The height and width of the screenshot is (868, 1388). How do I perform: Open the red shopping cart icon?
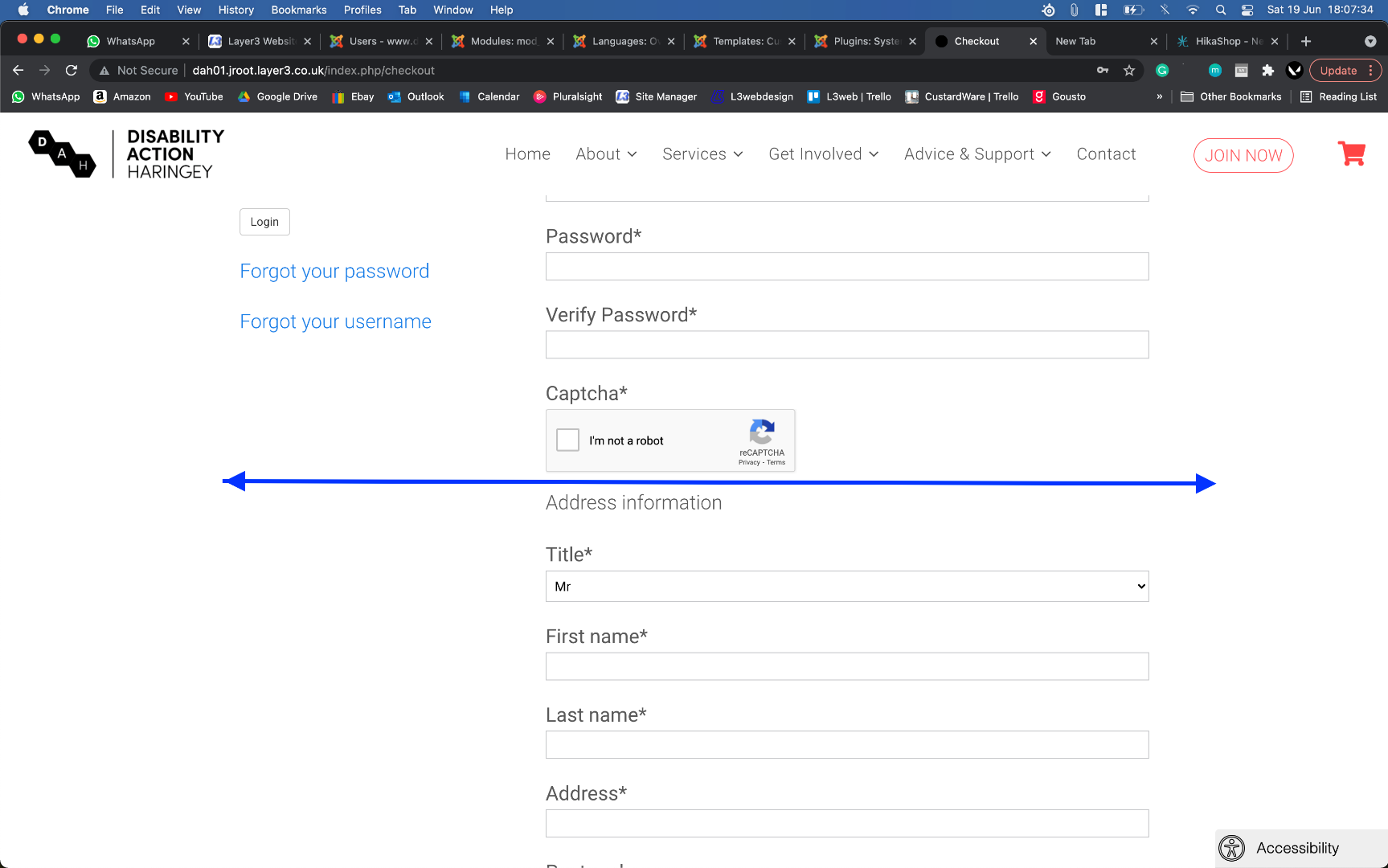click(x=1351, y=154)
